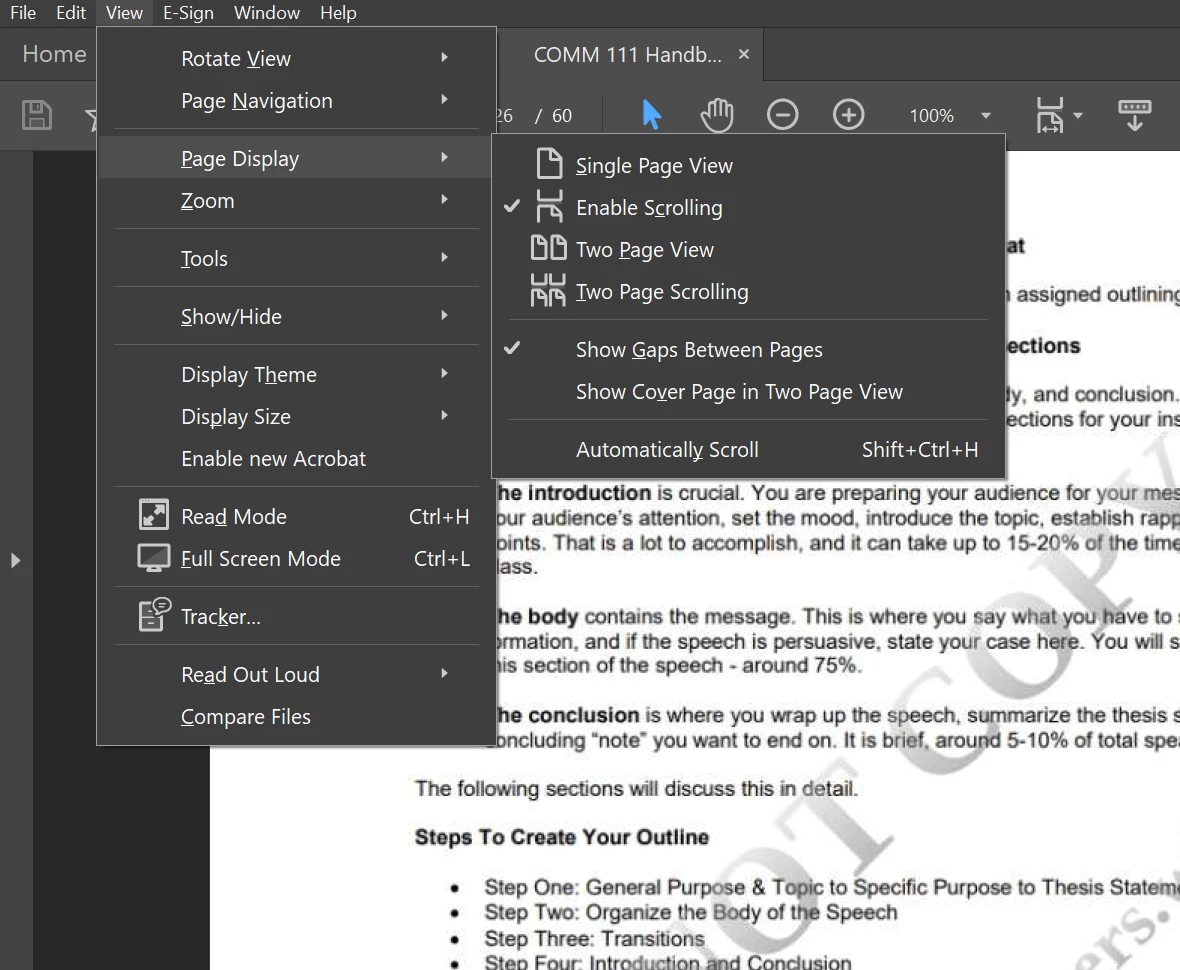Select Full Screen Mode entry
Image resolution: width=1180 pixels, height=970 pixels.
pos(297,558)
